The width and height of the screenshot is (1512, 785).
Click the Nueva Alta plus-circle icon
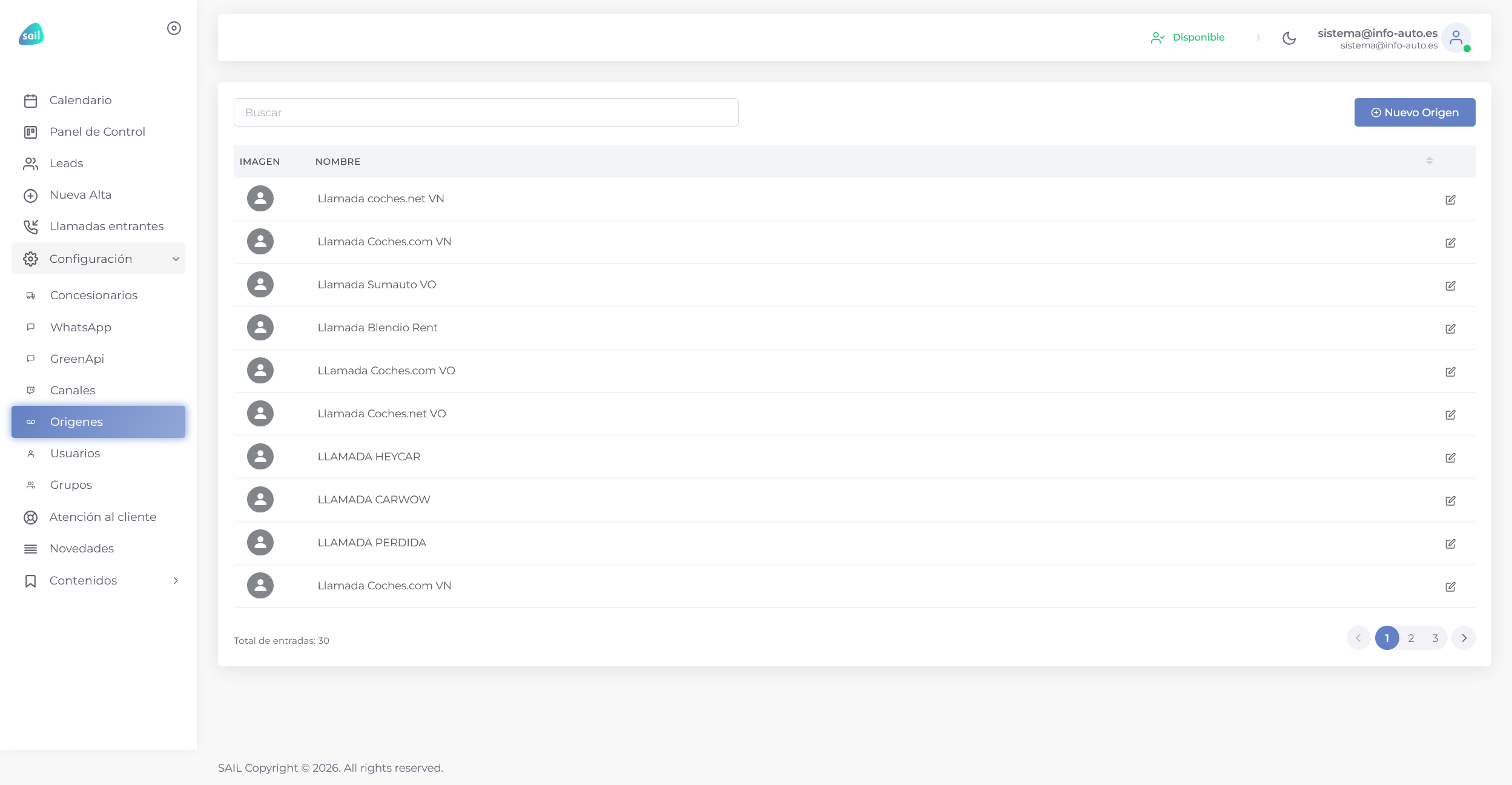31,196
